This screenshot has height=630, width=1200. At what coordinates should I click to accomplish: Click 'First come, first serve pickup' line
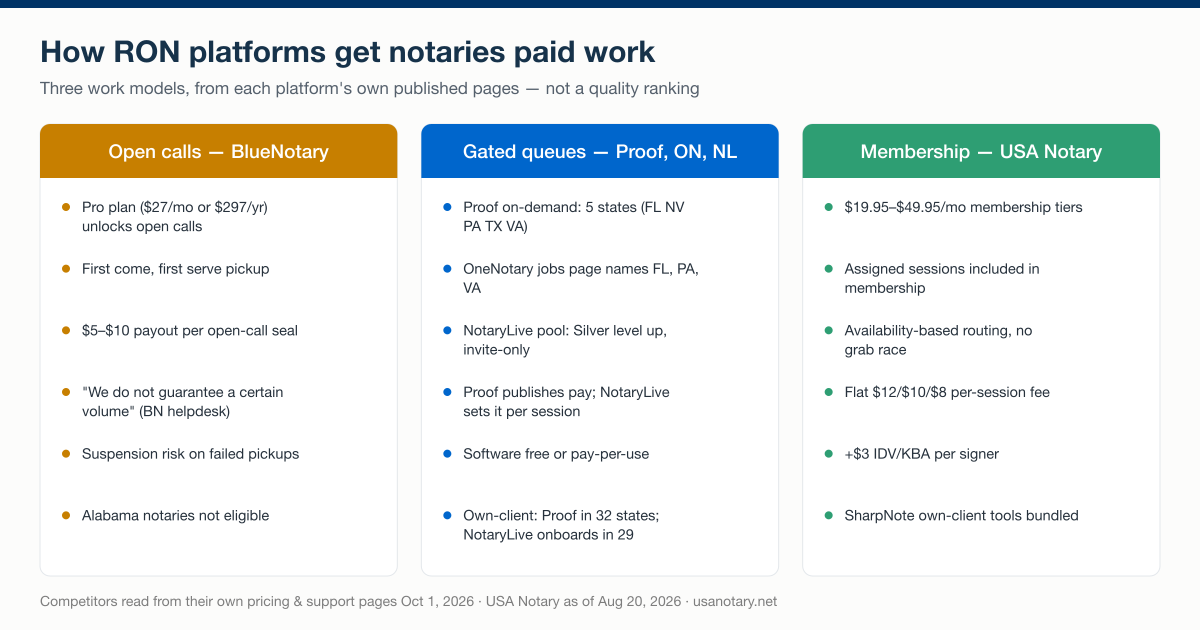(x=176, y=269)
